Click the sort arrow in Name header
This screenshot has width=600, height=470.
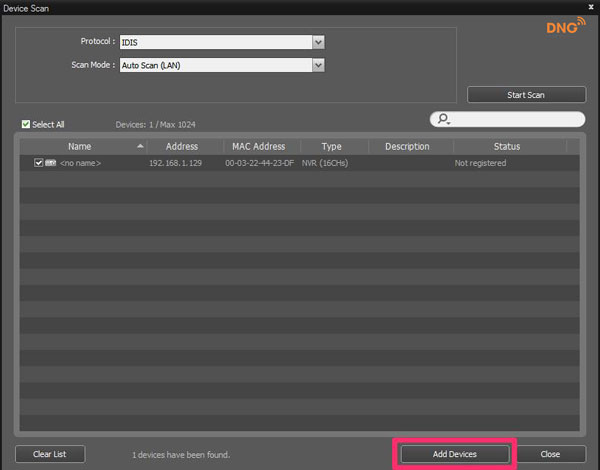140,146
